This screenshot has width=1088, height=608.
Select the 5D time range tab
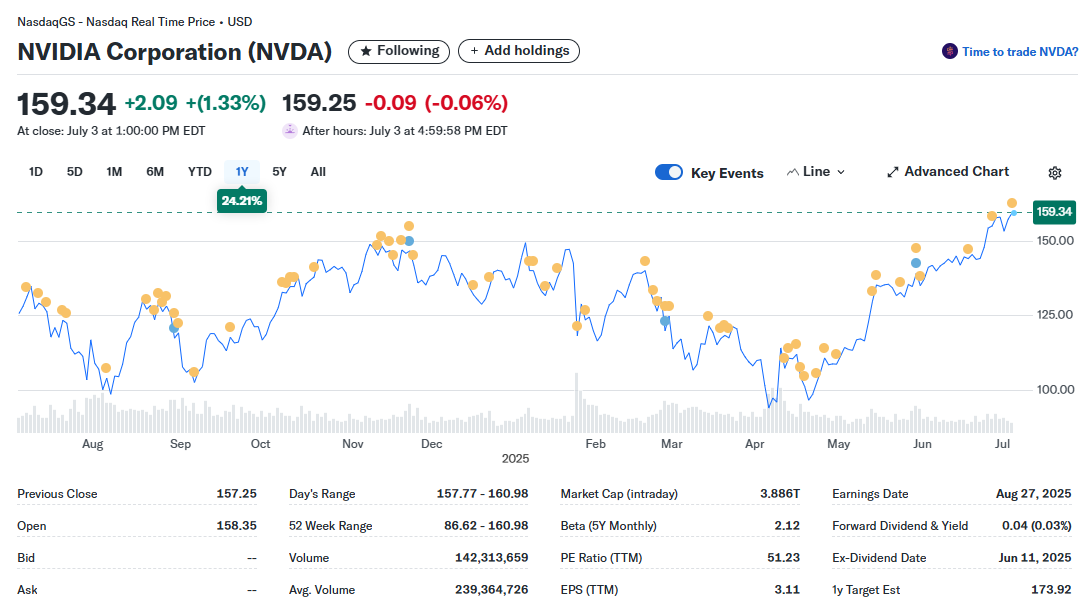(74, 171)
